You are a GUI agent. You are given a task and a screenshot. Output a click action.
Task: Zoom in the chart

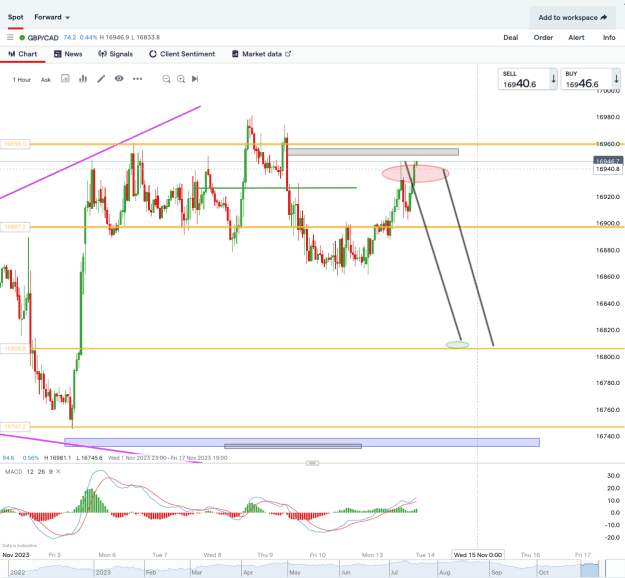tap(181, 79)
